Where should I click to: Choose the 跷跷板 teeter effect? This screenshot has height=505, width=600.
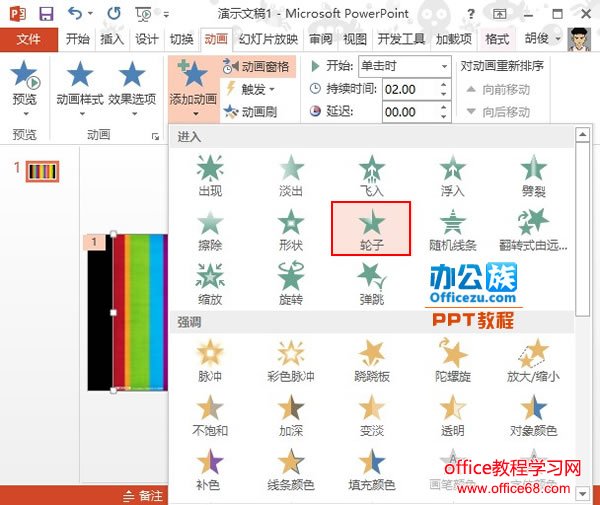372,360
